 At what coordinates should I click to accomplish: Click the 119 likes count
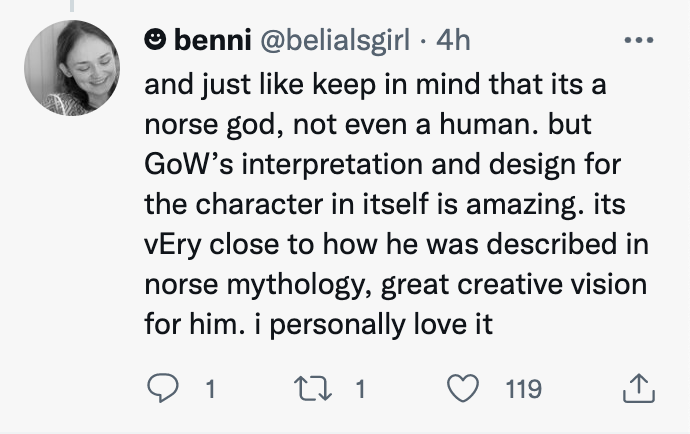click(518, 388)
